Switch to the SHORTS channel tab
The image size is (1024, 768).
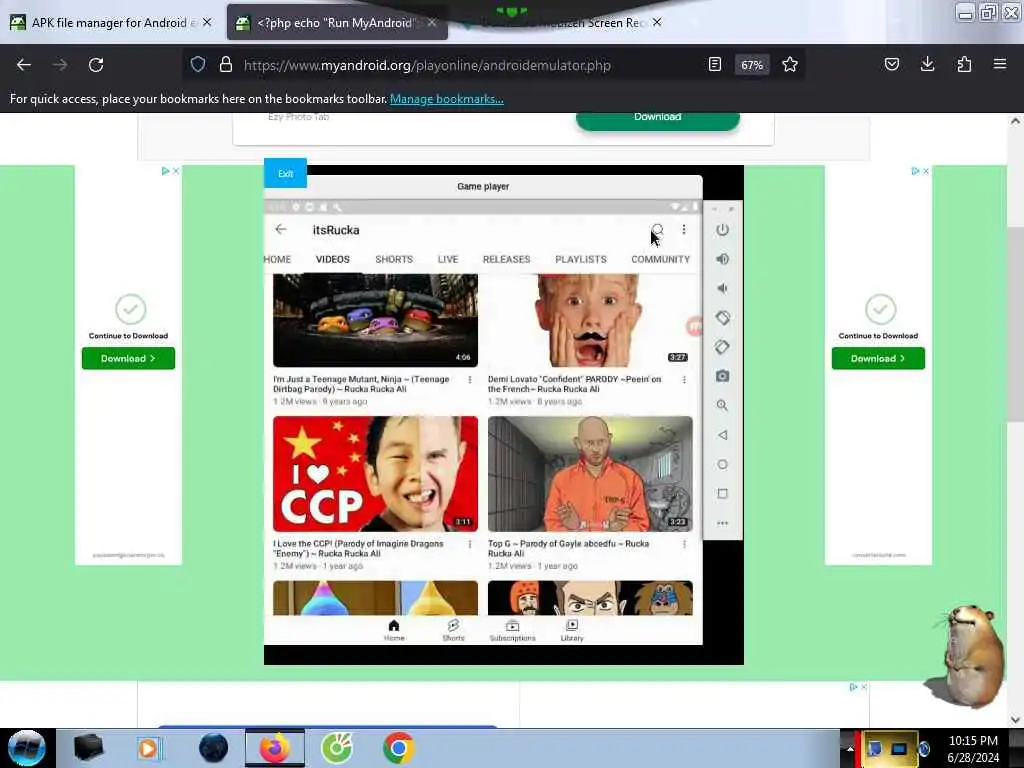[x=394, y=259]
